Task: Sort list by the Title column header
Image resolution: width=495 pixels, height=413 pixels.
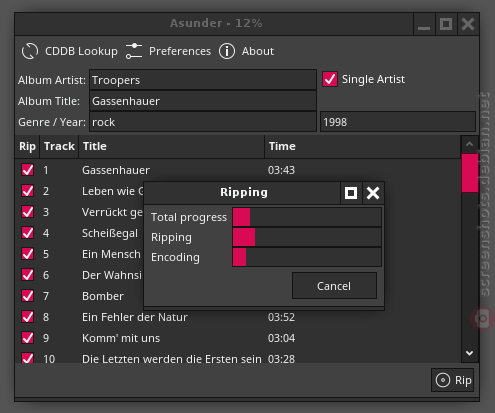Action: (172, 146)
